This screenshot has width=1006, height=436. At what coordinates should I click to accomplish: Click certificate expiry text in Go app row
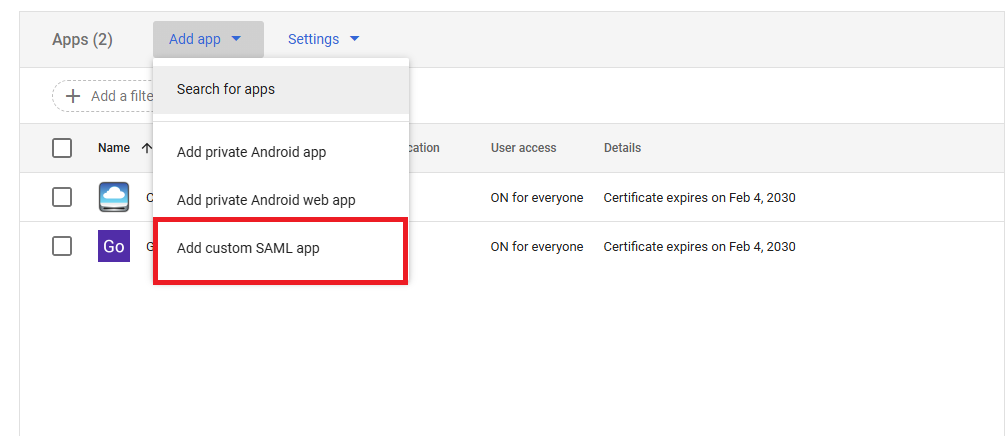coord(699,247)
